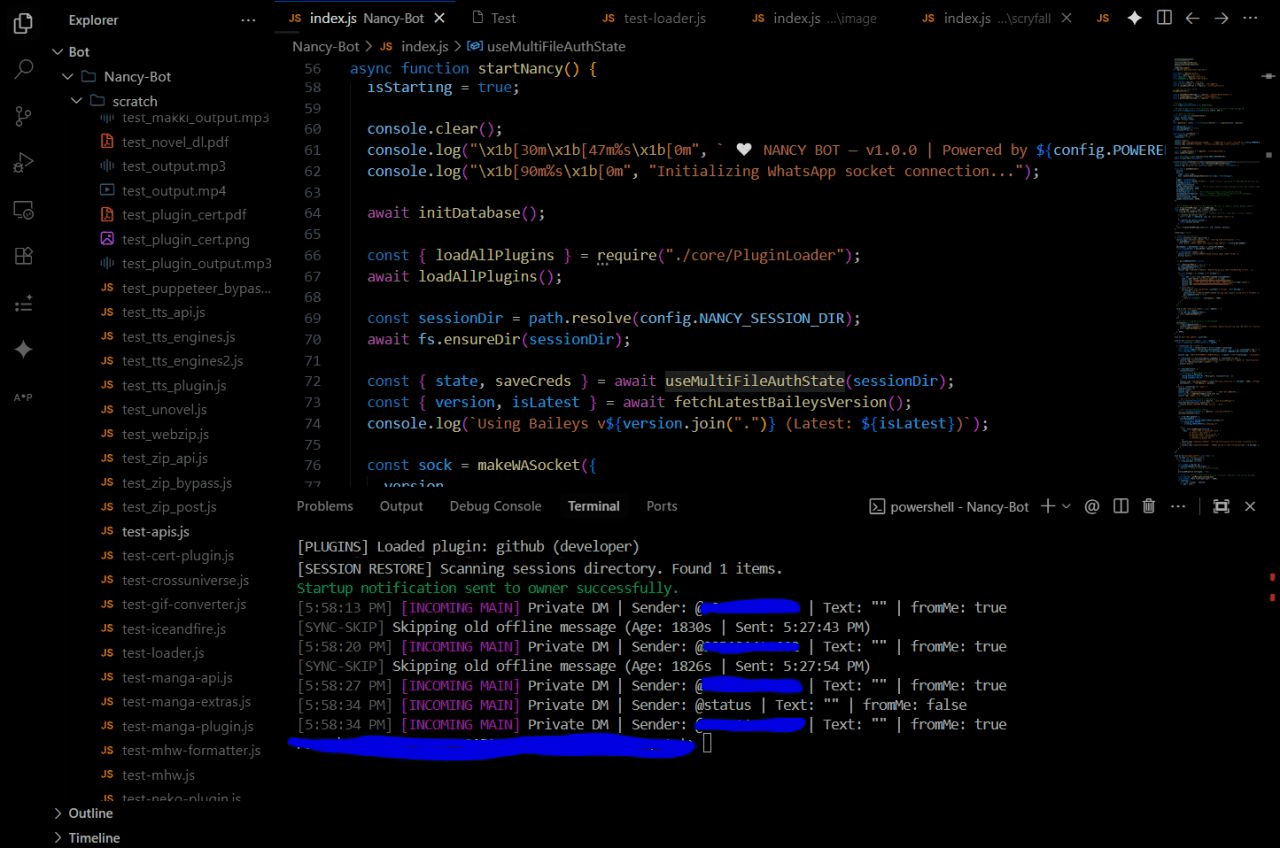1280x848 pixels.
Task: Open the Source Control view
Action: click(x=23, y=117)
